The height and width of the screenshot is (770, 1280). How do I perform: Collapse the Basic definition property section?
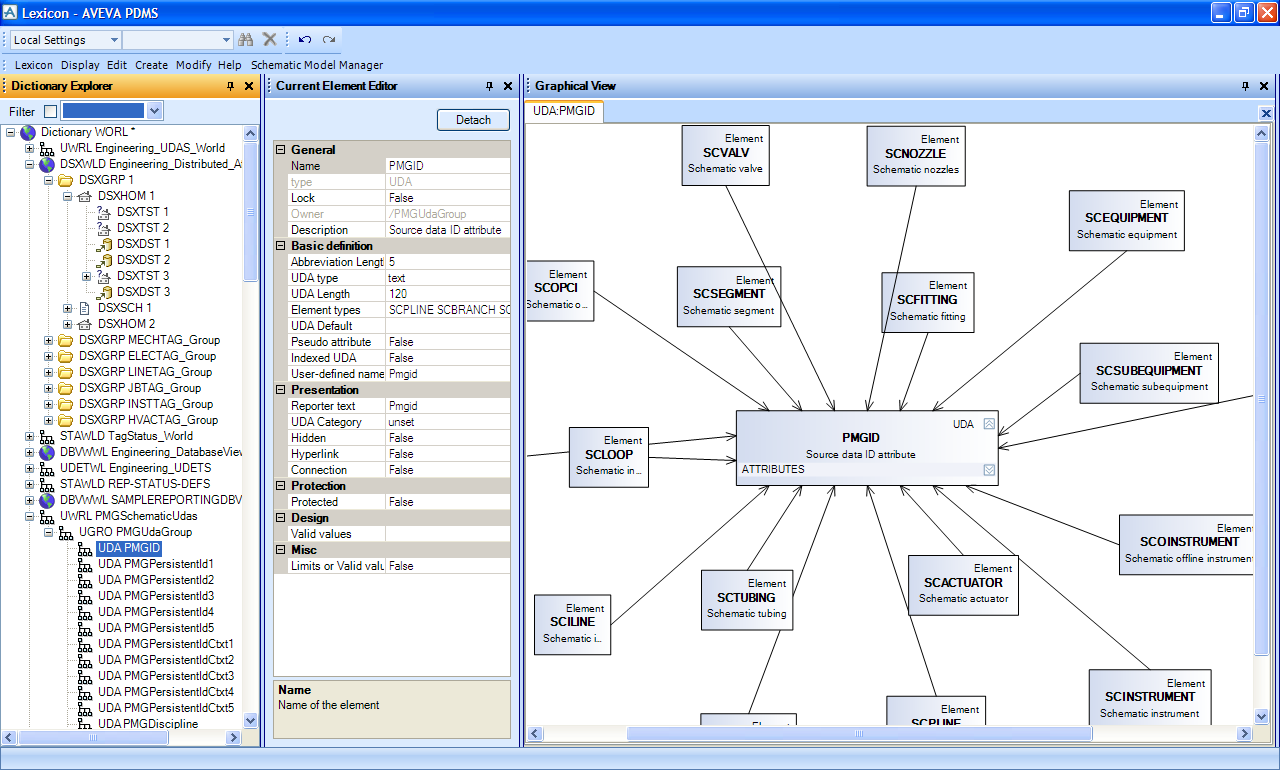[x=281, y=246]
